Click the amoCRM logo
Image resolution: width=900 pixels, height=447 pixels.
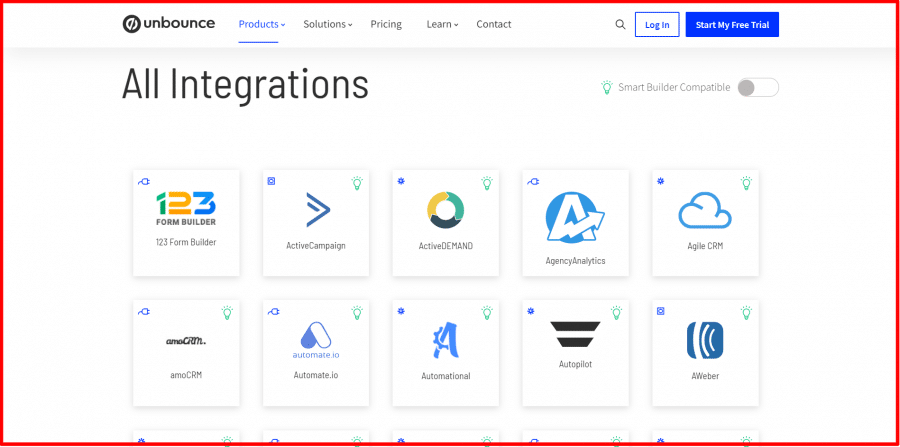coord(186,341)
